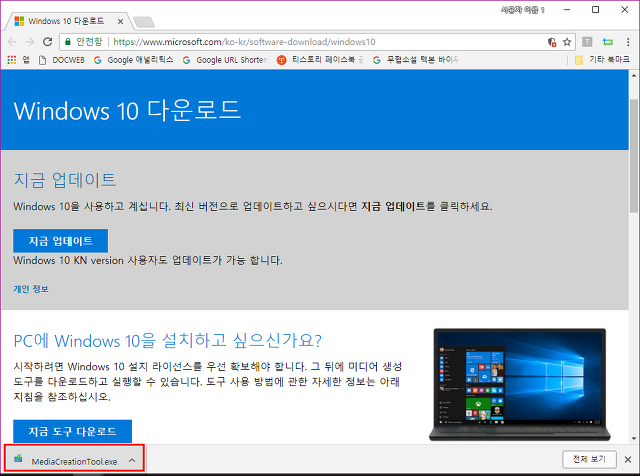Reload the page with the refresh icon
Viewport: 640px width, 476px height.
coord(48,42)
